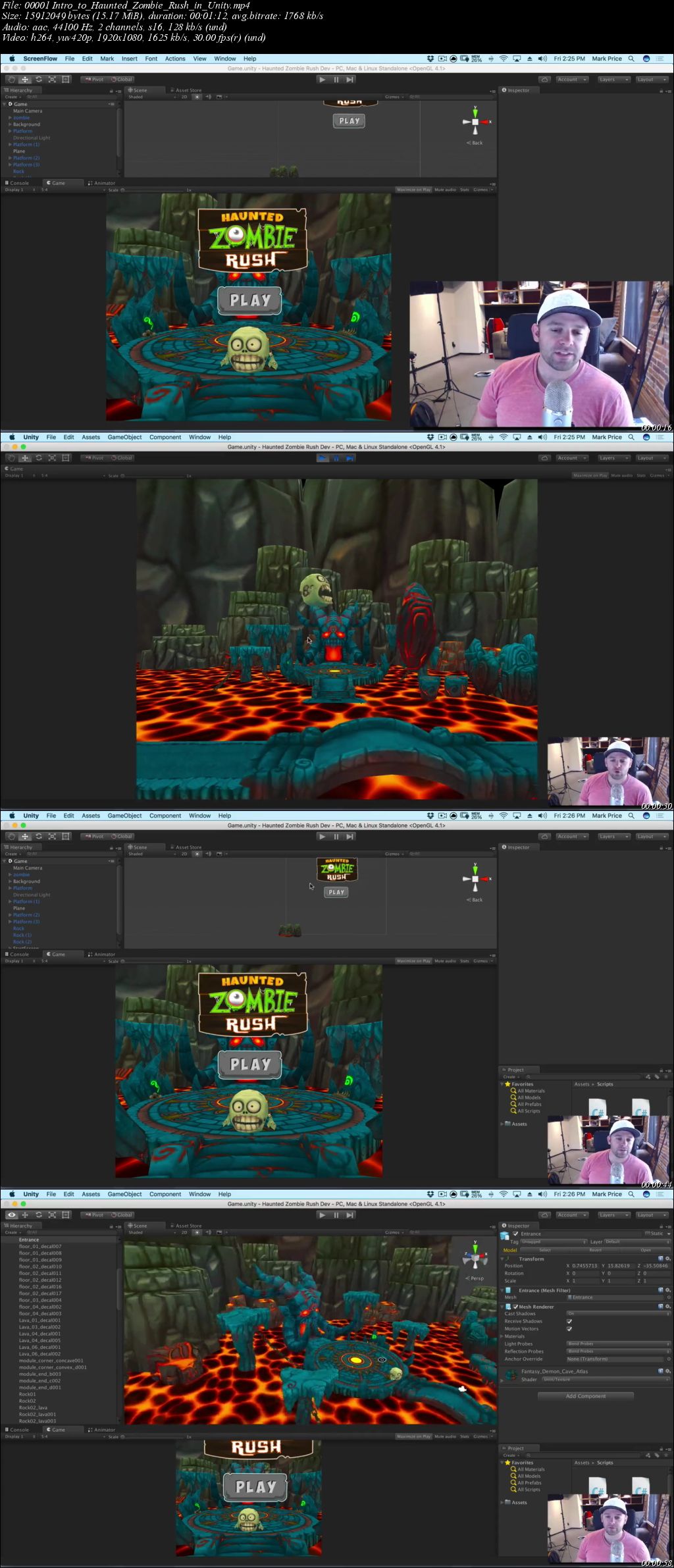Image resolution: width=674 pixels, height=1568 pixels.
Task: Open the Light Probes dropdown
Action: (x=618, y=1344)
